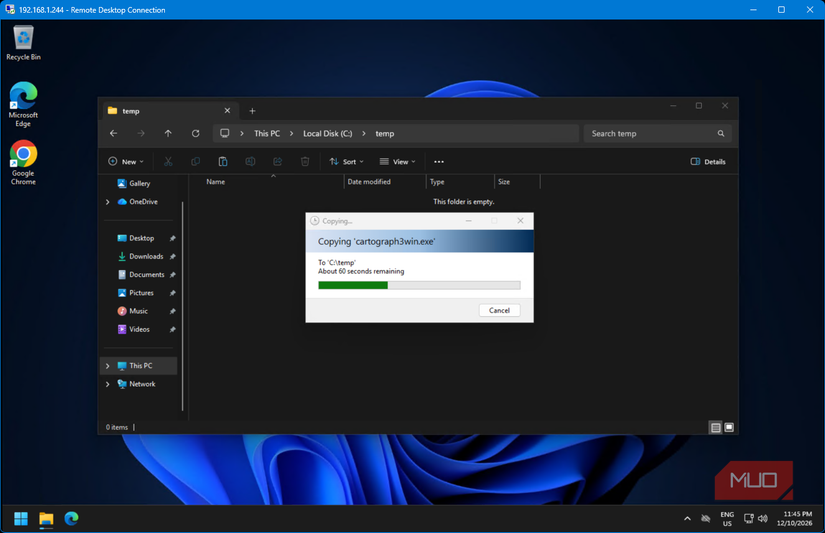Add a new File Explorer tab

click(x=252, y=110)
